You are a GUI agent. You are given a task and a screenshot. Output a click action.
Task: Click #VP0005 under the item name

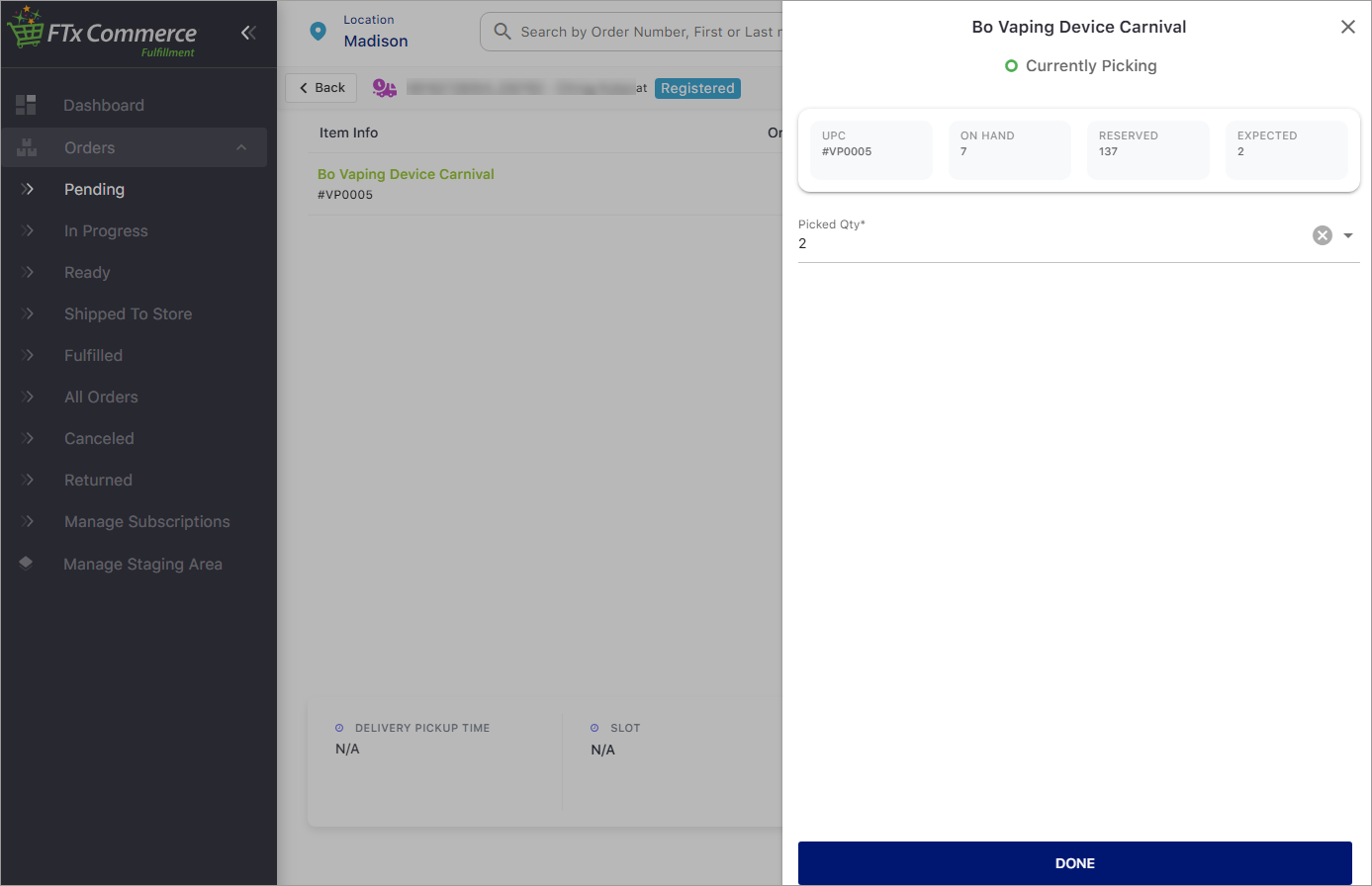coord(345,195)
